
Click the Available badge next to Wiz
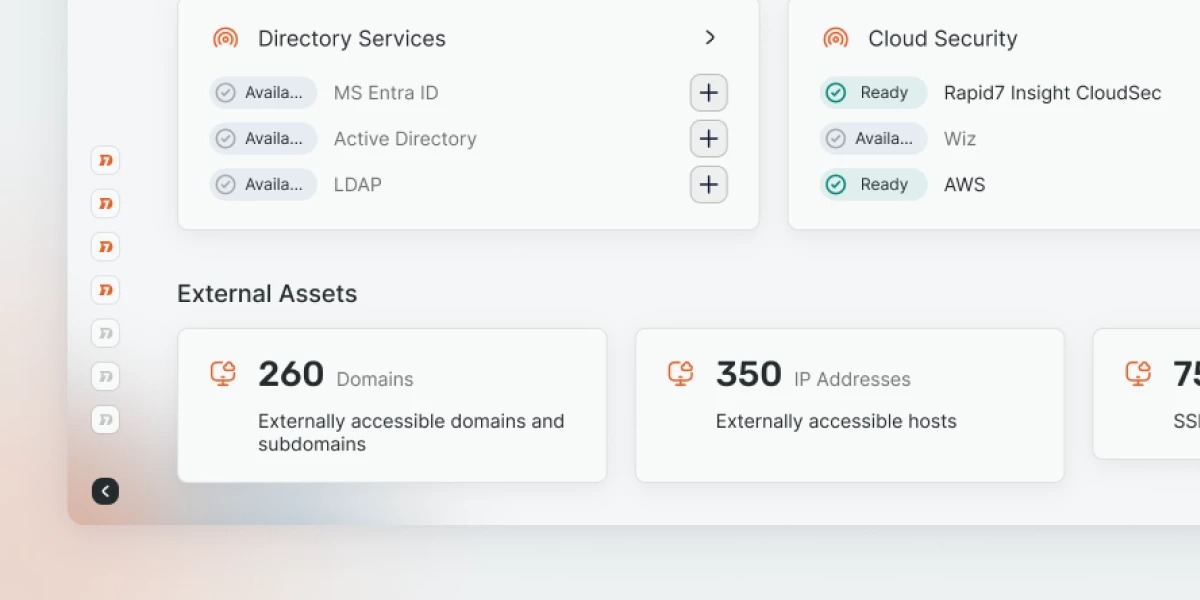tap(873, 139)
